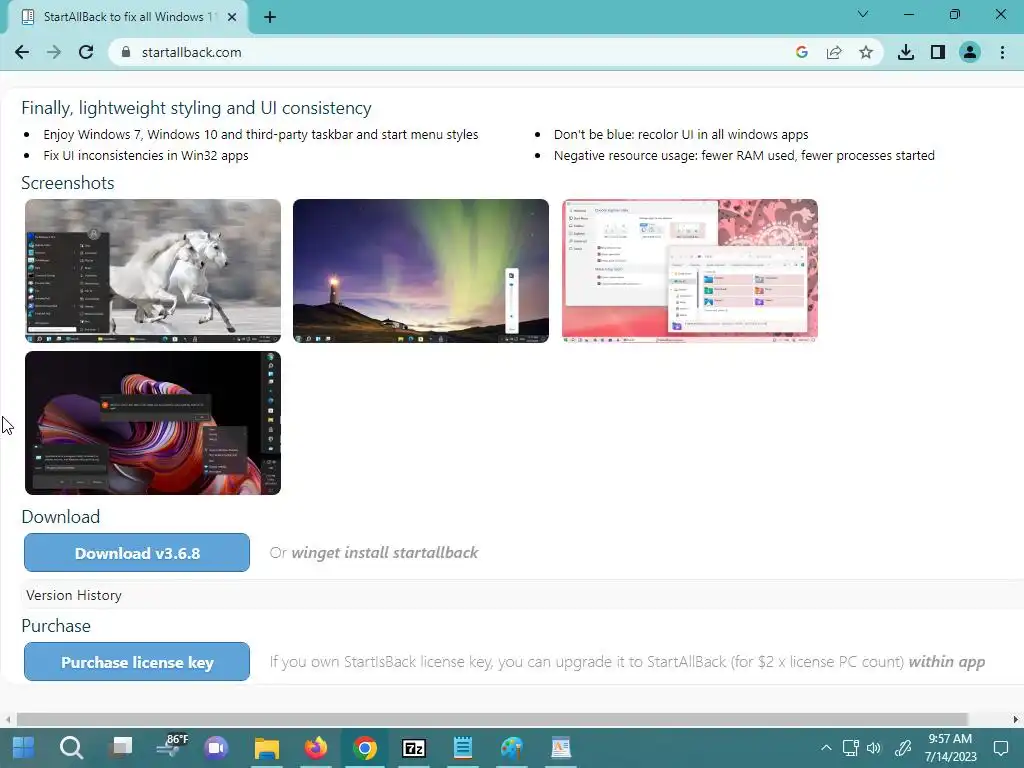
Task: Open the Windows Start button
Action: [x=23, y=748]
